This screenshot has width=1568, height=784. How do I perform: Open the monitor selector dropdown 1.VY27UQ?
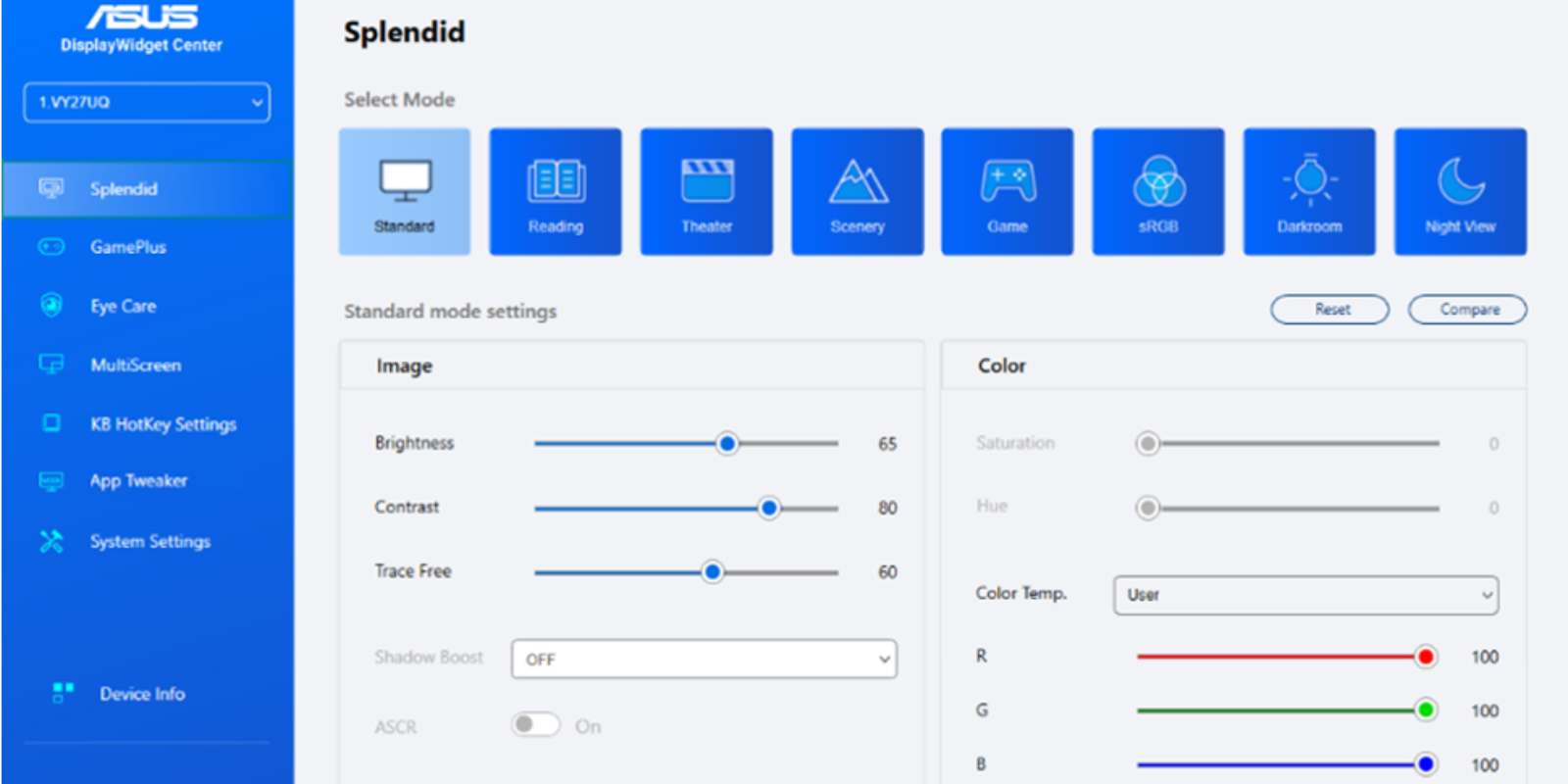(147, 102)
